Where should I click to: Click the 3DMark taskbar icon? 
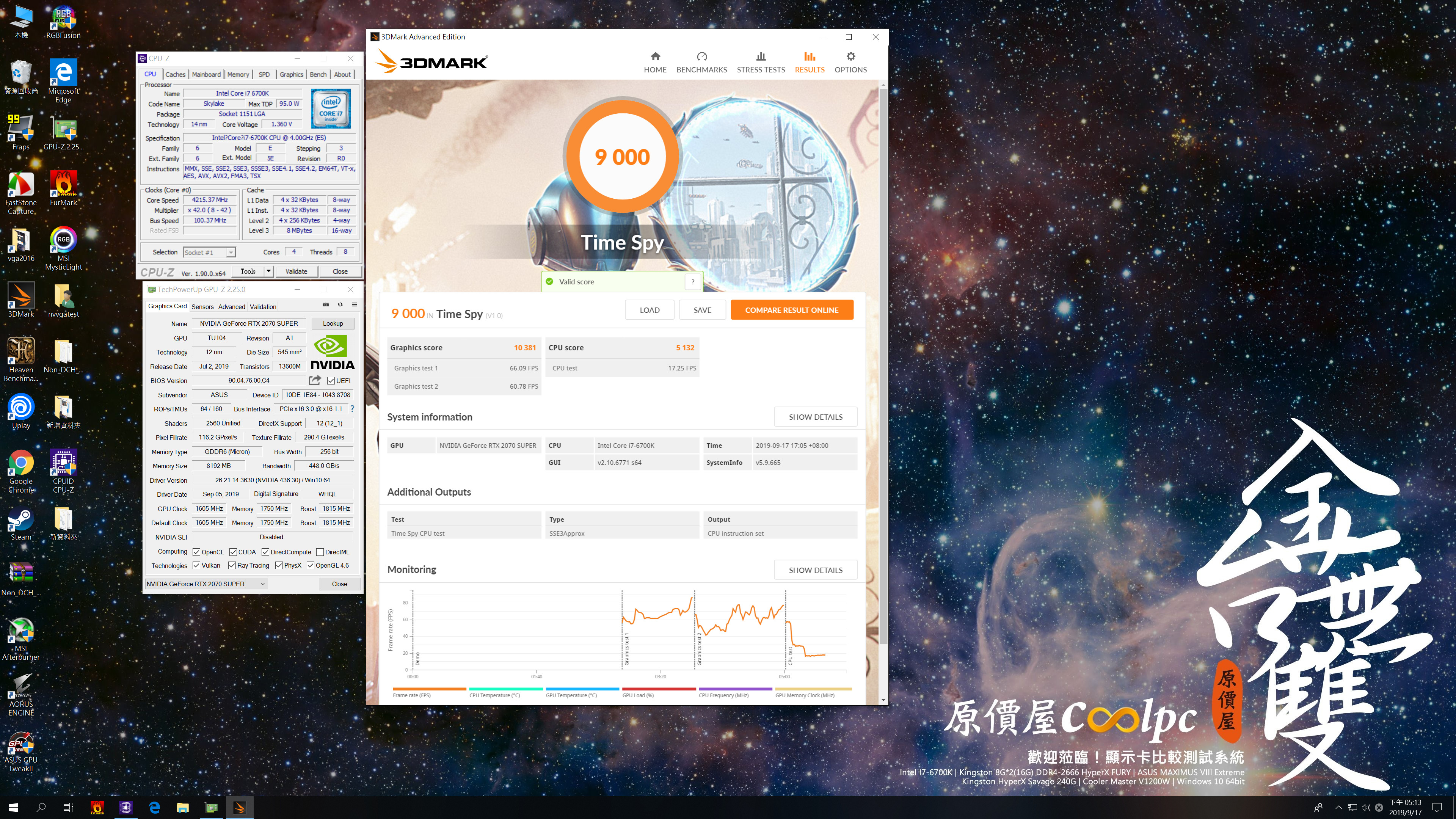[239, 807]
